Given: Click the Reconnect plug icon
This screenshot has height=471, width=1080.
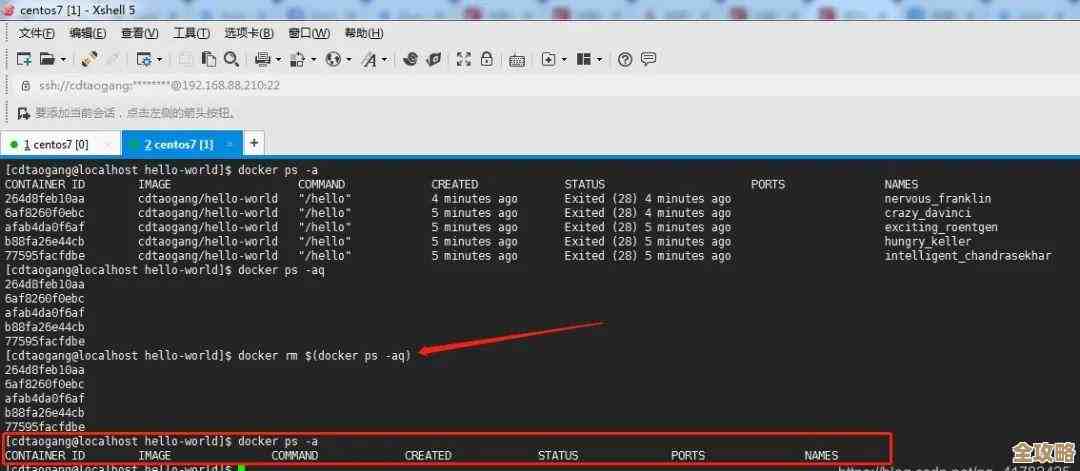Looking at the screenshot, I should (x=89, y=59).
